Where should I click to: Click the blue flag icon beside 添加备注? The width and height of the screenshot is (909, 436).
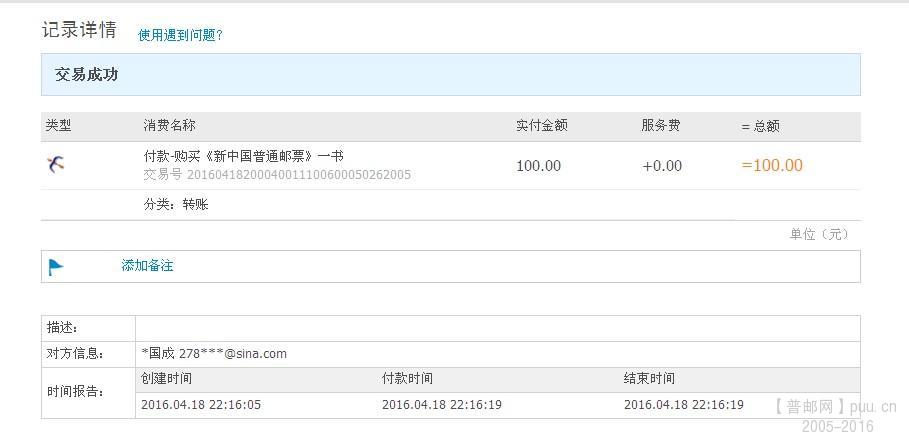pyautogui.click(x=56, y=267)
